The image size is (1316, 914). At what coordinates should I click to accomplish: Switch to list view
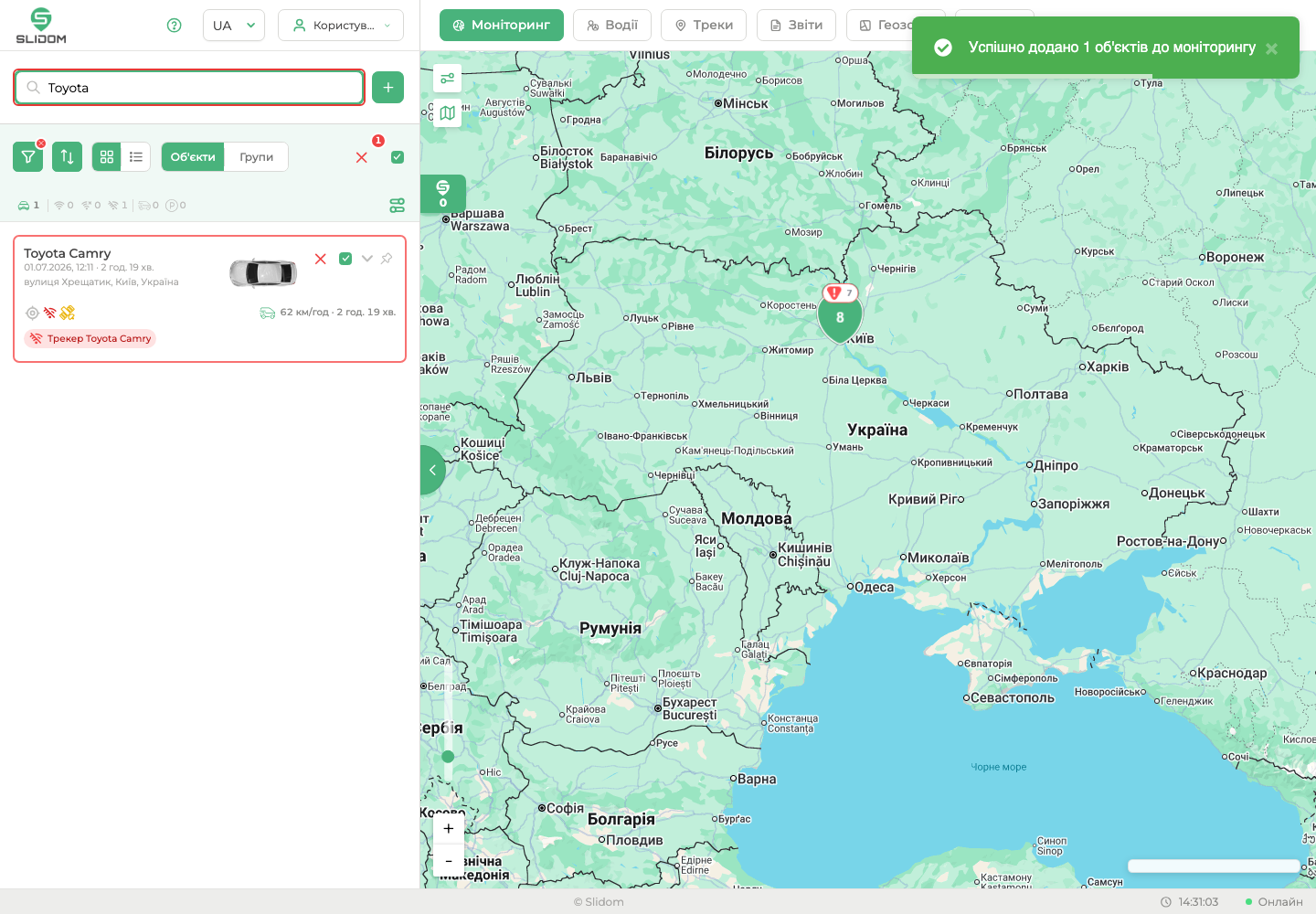136,157
